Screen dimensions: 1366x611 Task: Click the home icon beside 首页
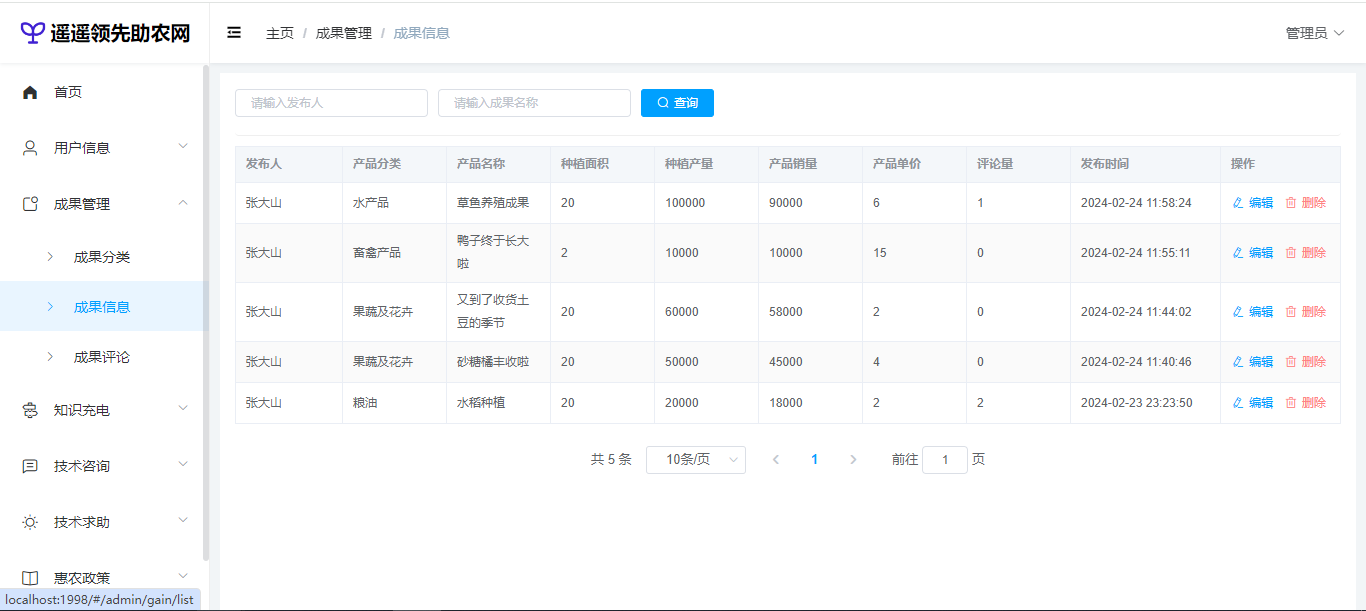click(x=30, y=92)
